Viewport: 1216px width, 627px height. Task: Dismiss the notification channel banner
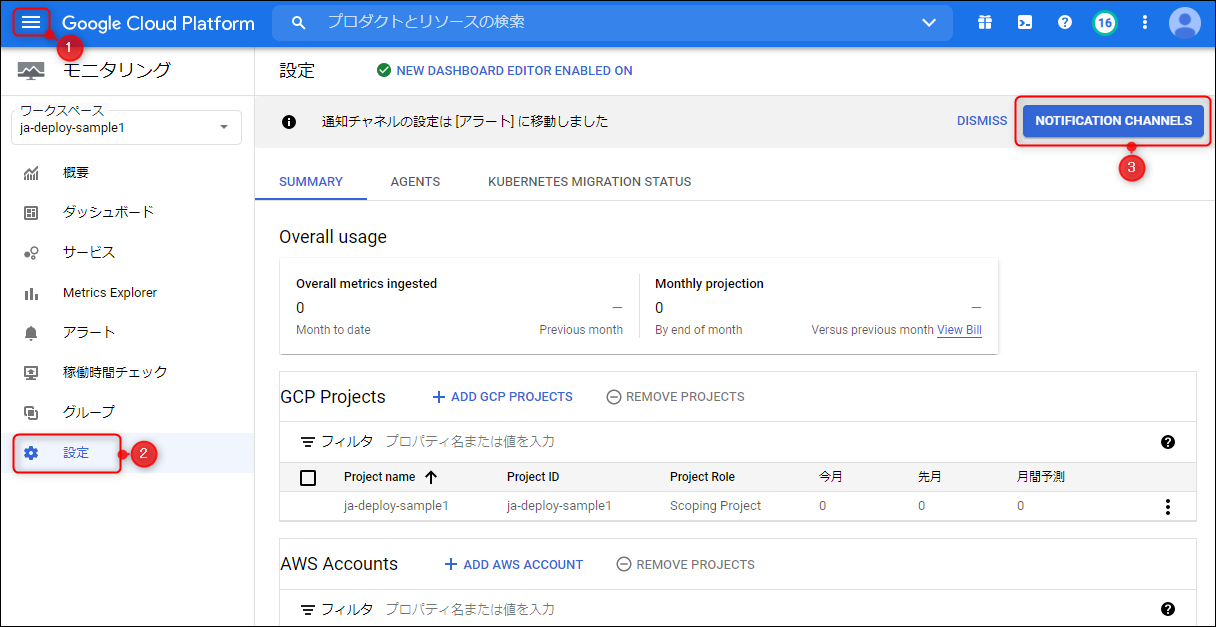pos(982,121)
